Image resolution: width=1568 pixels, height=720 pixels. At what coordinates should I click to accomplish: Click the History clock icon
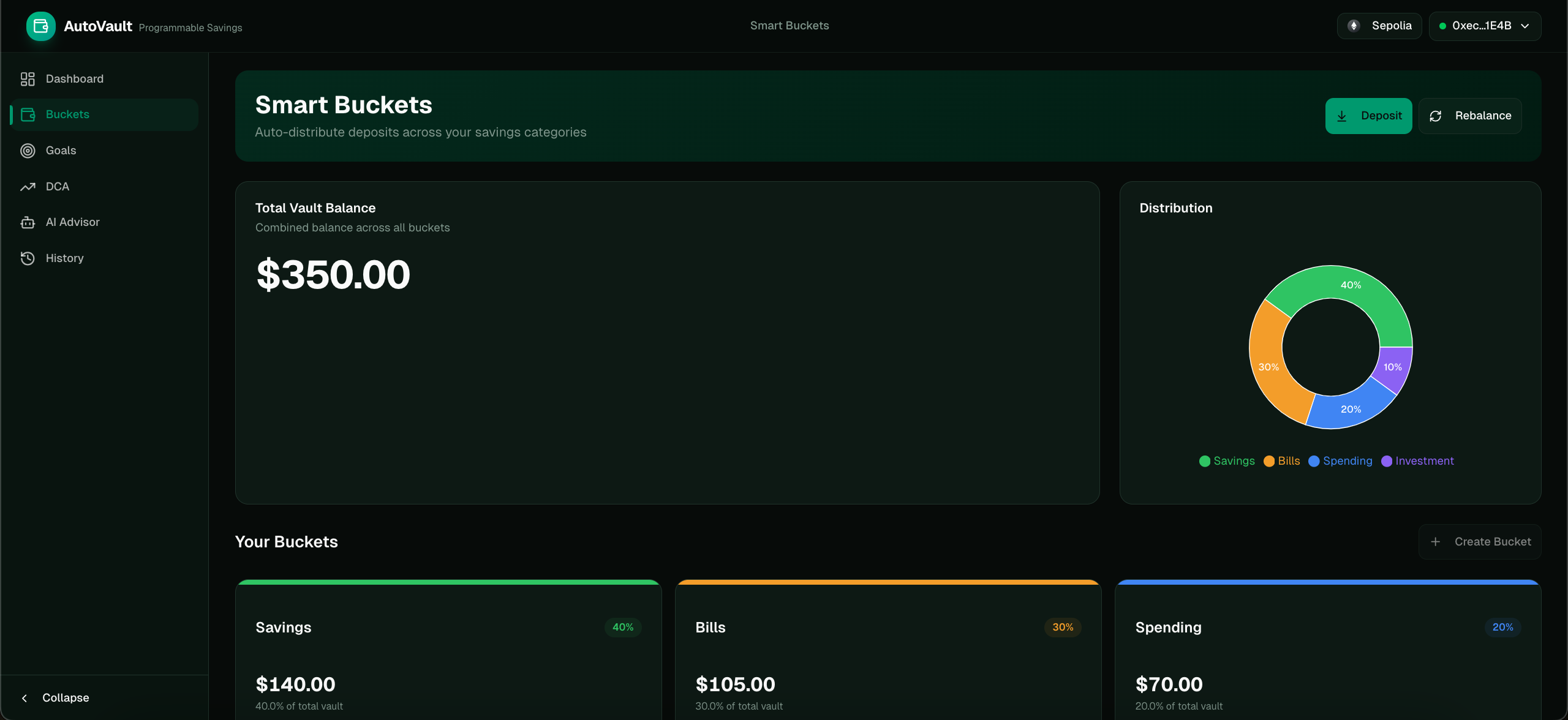28,258
